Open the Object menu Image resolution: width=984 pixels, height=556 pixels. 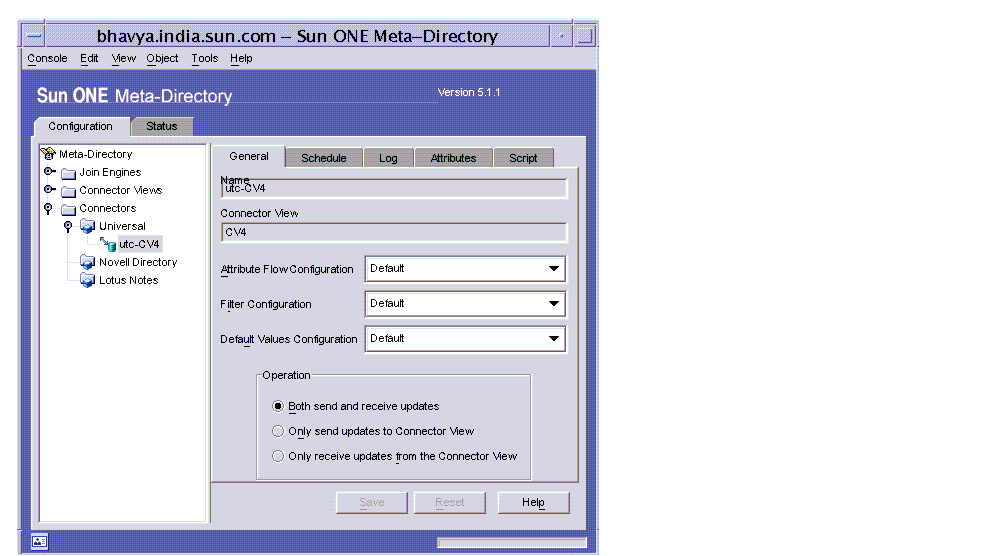pyautogui.click(x=163, y=58)
